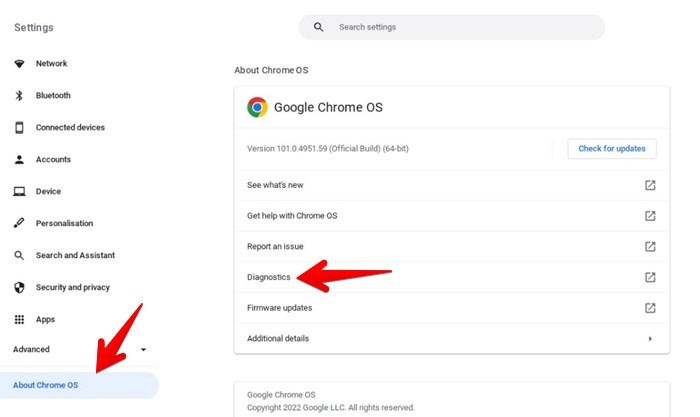The width and height of the screenshot is (700, 417).
Task: Click the Accounts person icon
Action: (x=19, y=159)
